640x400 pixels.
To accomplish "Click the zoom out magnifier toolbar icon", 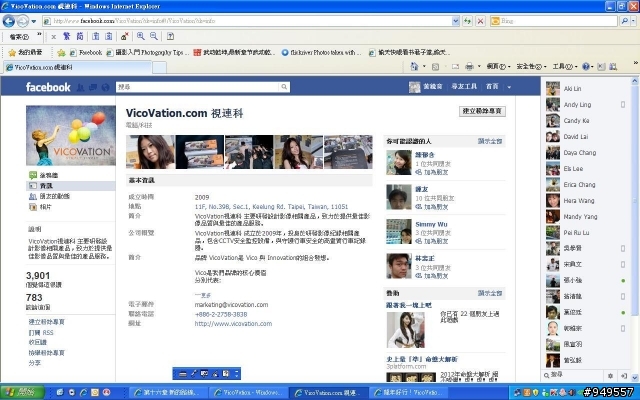I will [153, 36].
